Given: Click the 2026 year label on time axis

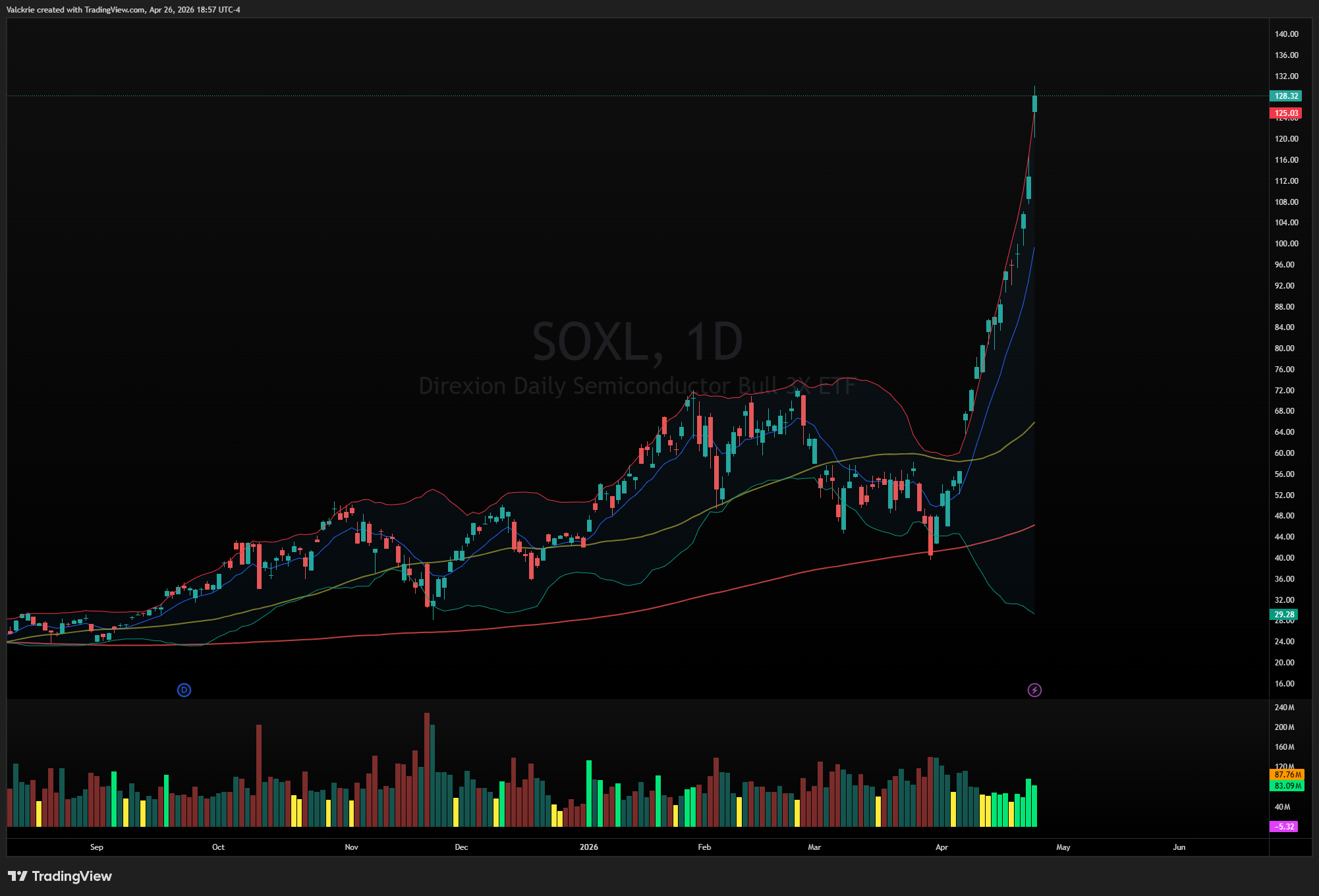Looking at the screenshot, I should pos(588,847).
